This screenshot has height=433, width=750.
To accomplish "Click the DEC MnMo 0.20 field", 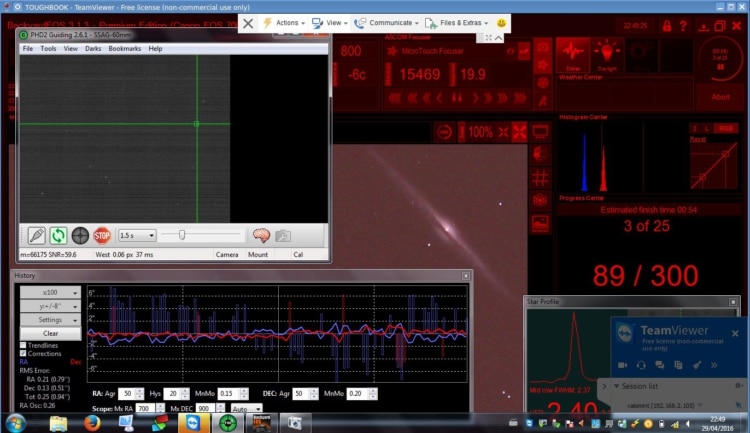I will coord(357,394).
